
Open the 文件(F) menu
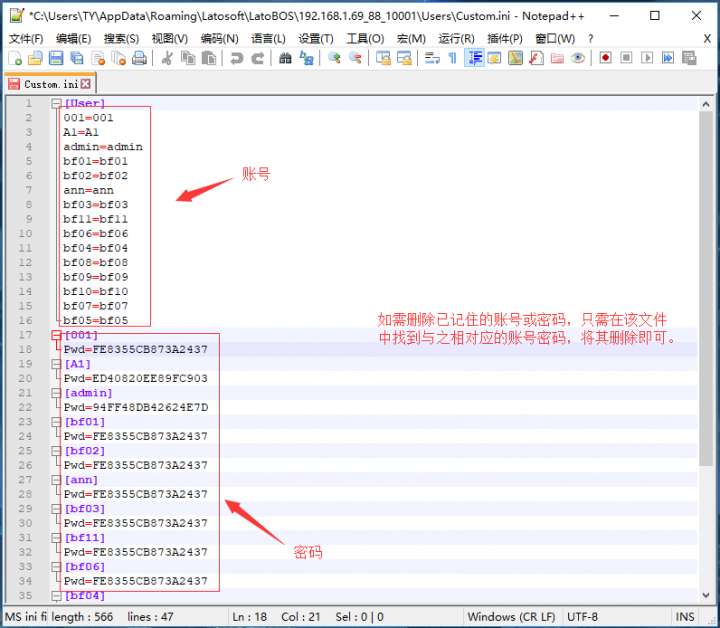coord(26,39)
